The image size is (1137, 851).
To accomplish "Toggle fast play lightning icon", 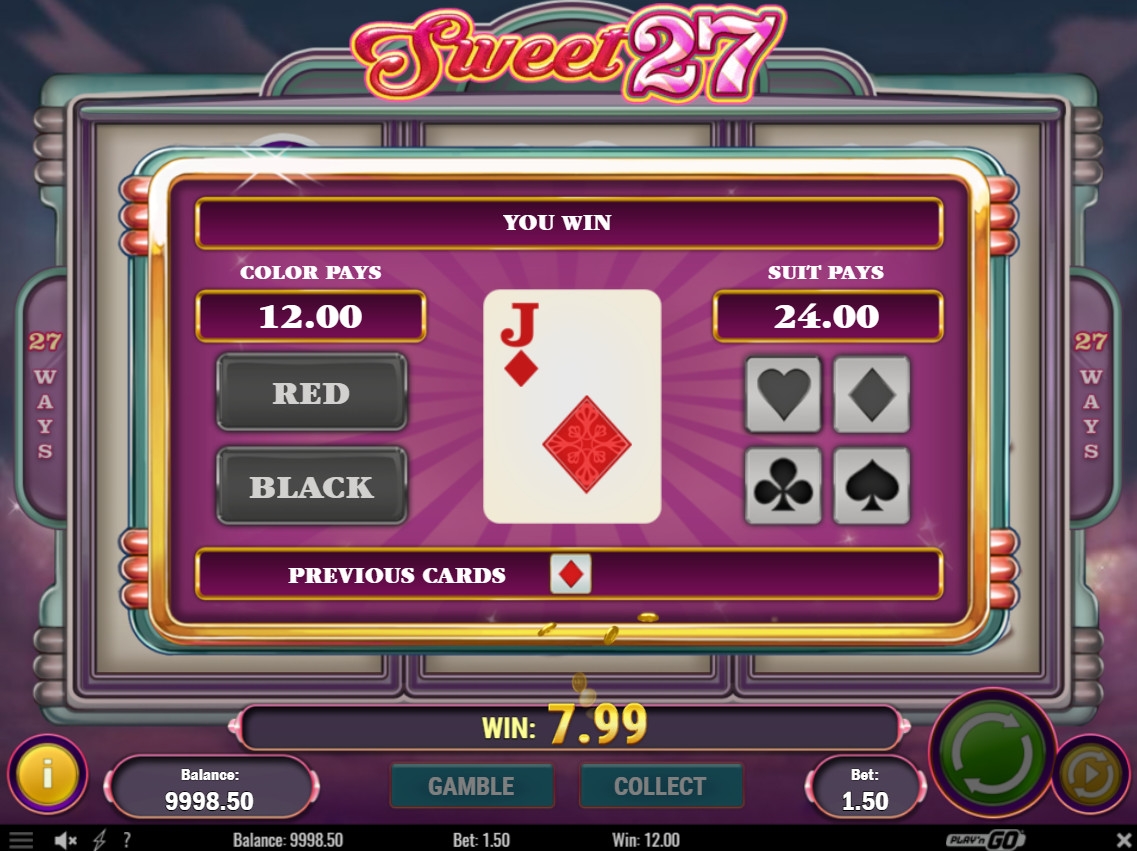I will pos(99,840).
